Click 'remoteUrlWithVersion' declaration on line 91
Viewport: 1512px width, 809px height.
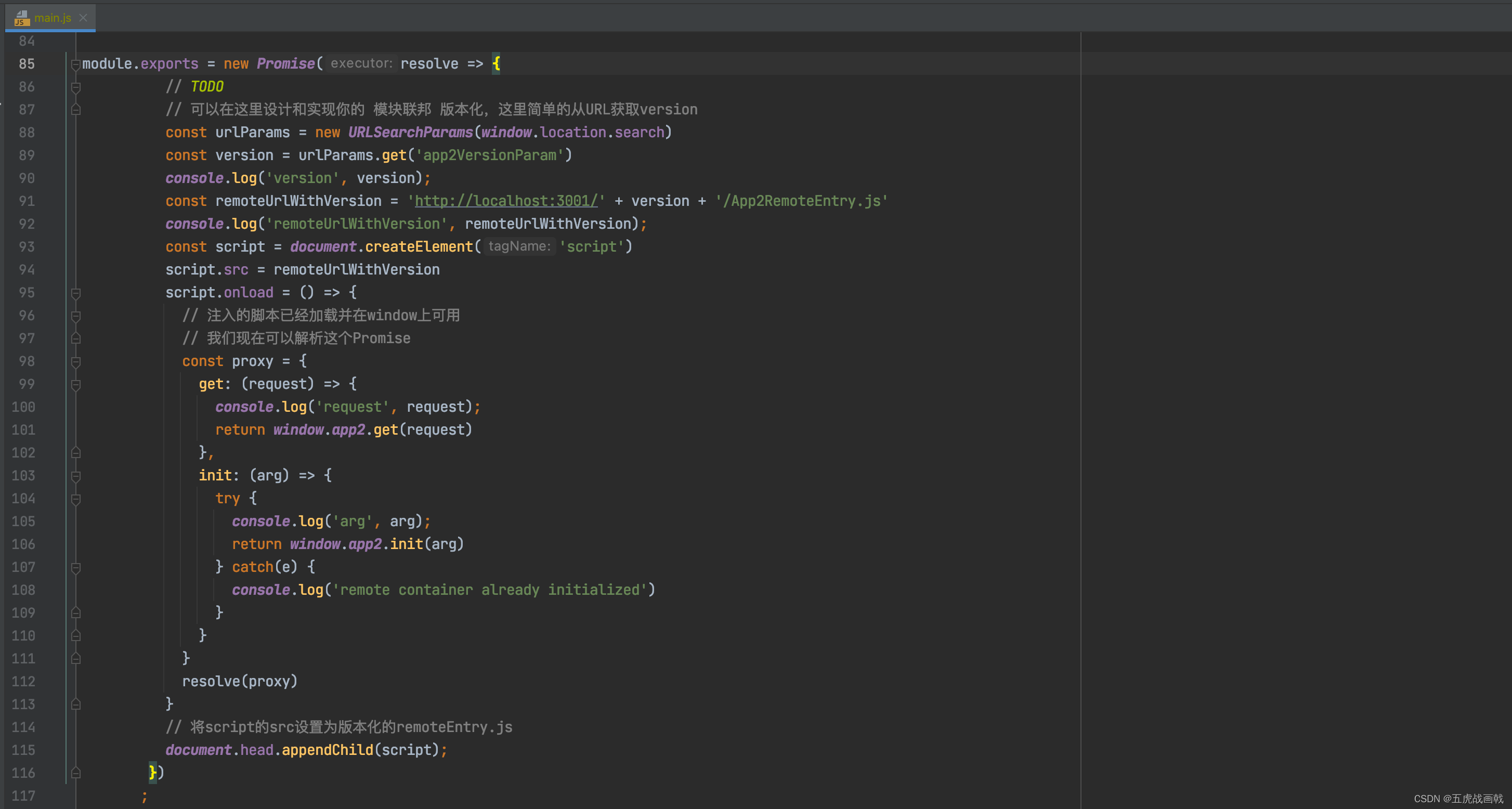pos(298,201)
